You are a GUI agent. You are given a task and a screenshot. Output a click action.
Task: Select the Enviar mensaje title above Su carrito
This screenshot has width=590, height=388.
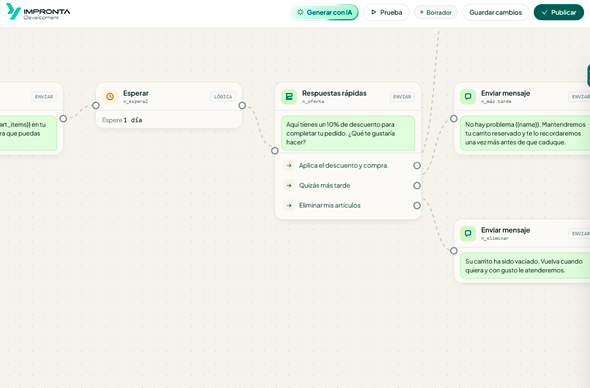tap(505, 230)
